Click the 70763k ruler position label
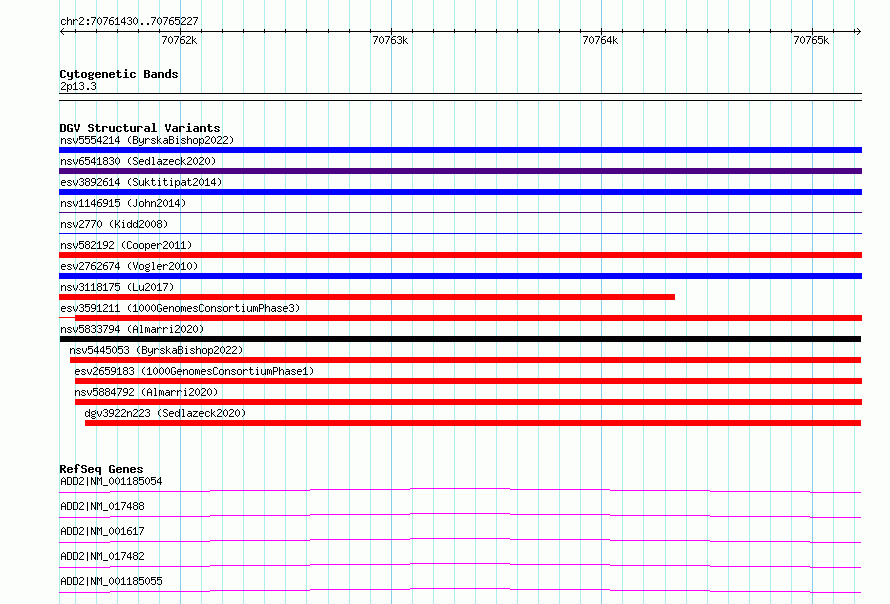Image resolution: width=890 pixels, height=604 pixels. pyautogui.click(x=390, y=40)
